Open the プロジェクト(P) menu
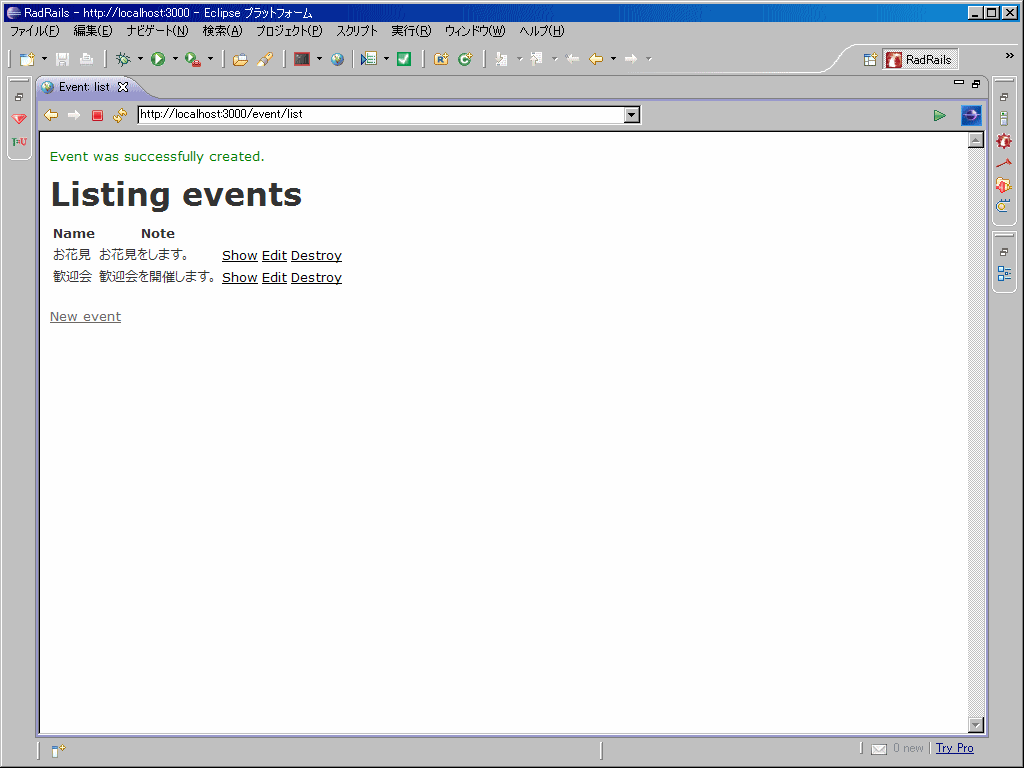1024x768 pixels. pyautogui.click(x=289, y=31)
